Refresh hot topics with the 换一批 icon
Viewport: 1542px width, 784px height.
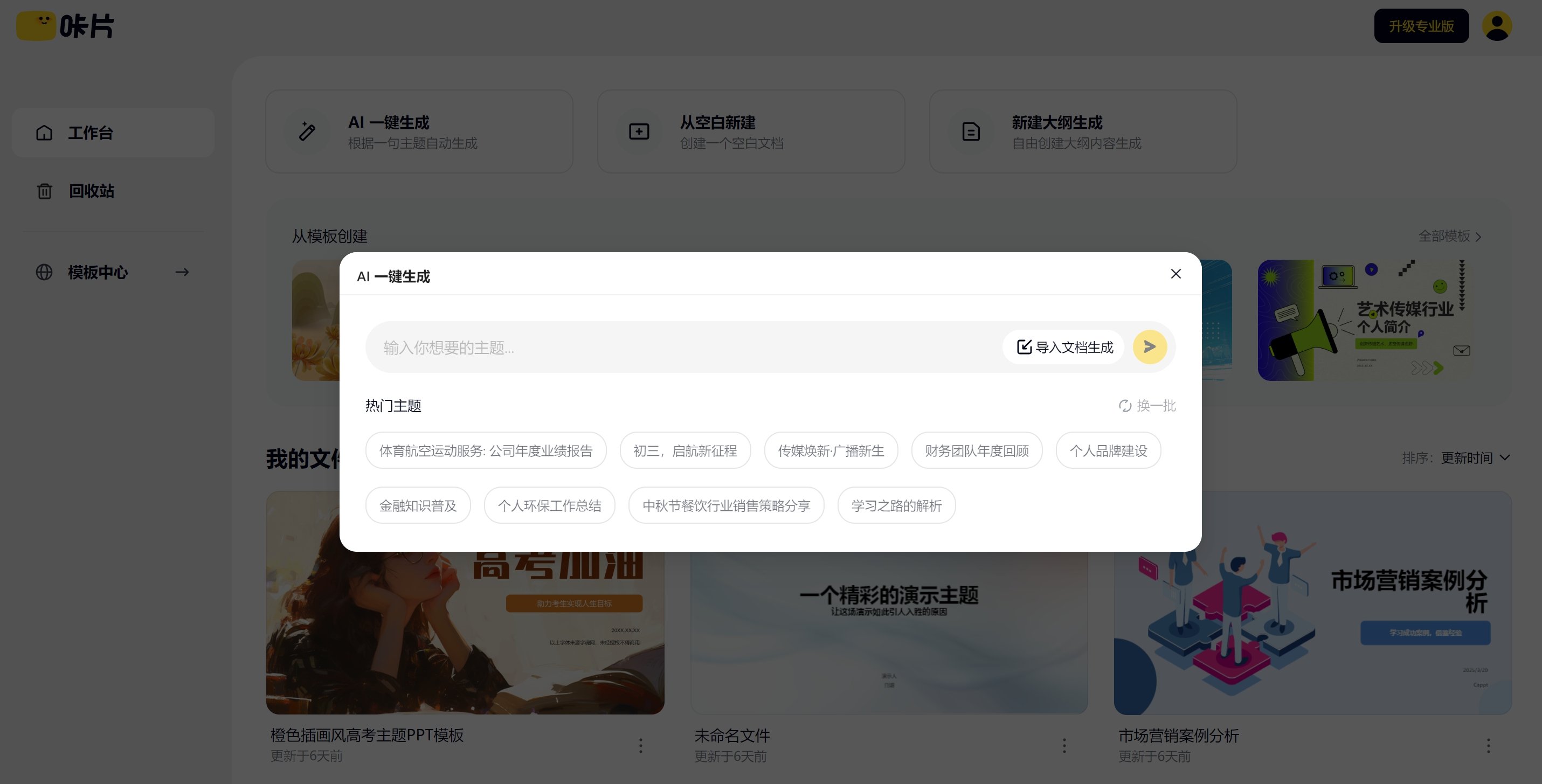point(1124,406)
